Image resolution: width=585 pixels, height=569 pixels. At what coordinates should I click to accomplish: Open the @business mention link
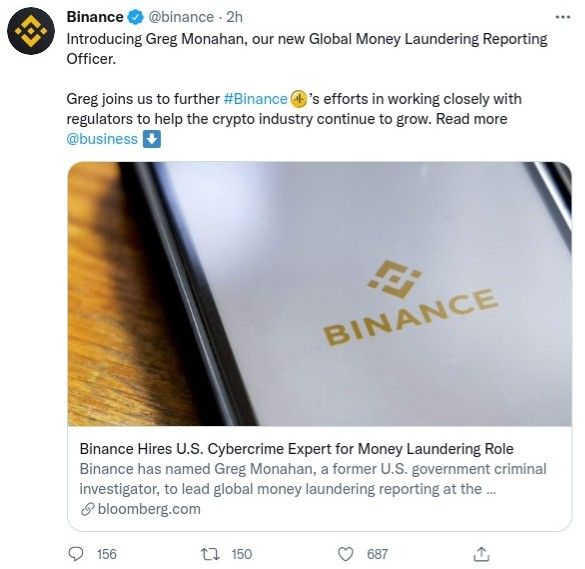coord(102,139)
